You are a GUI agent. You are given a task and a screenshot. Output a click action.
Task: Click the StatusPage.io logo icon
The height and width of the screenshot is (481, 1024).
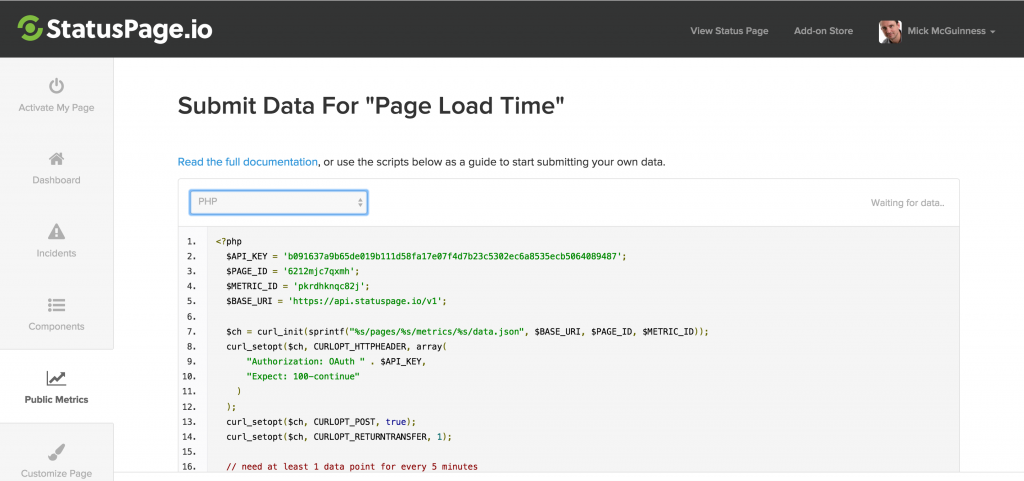pos(29,28)
